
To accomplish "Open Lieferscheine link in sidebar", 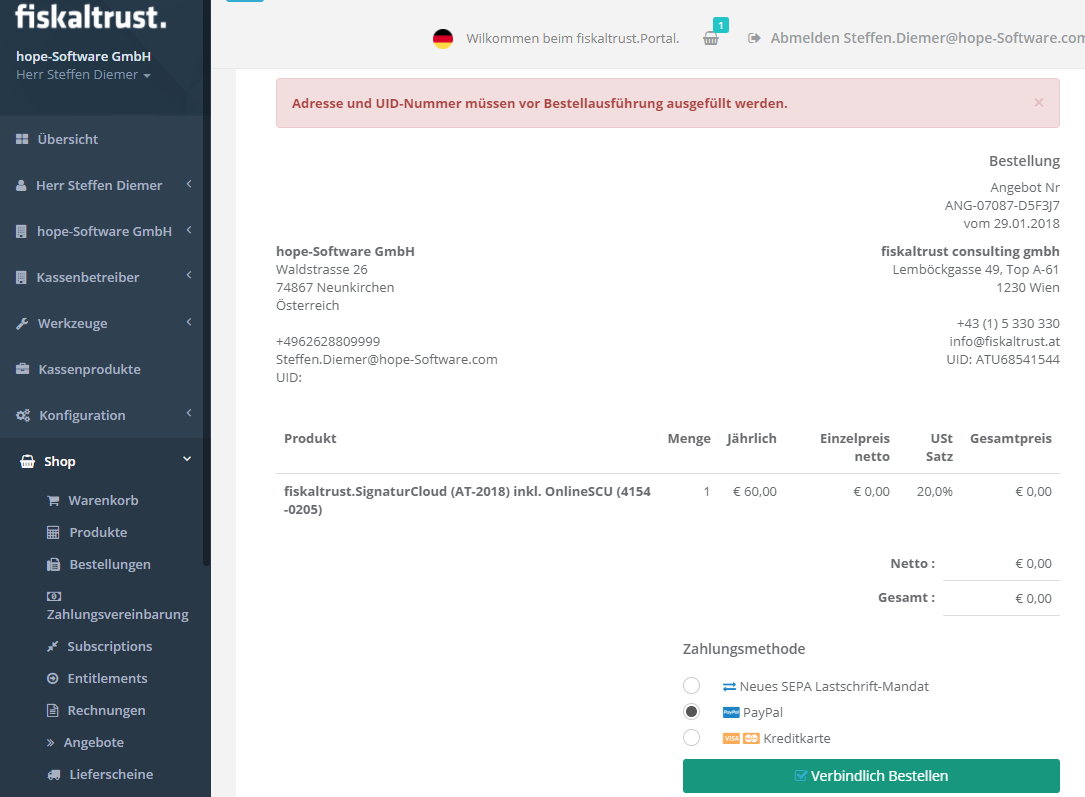I will pyautogui.click(x=111, y=775).
